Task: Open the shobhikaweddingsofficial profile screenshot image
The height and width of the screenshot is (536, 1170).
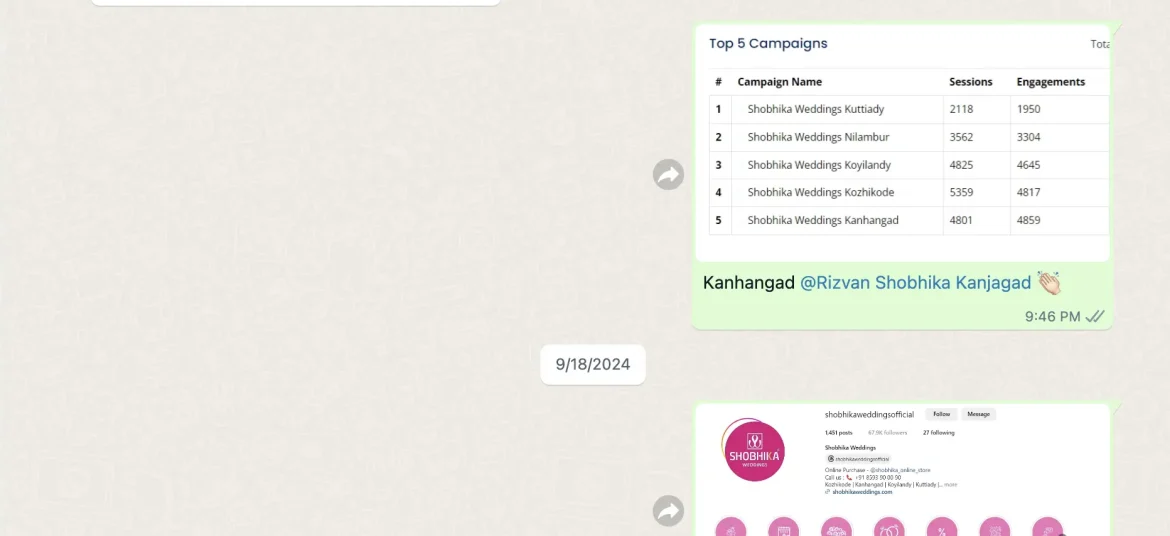Action: click(903, 470)
